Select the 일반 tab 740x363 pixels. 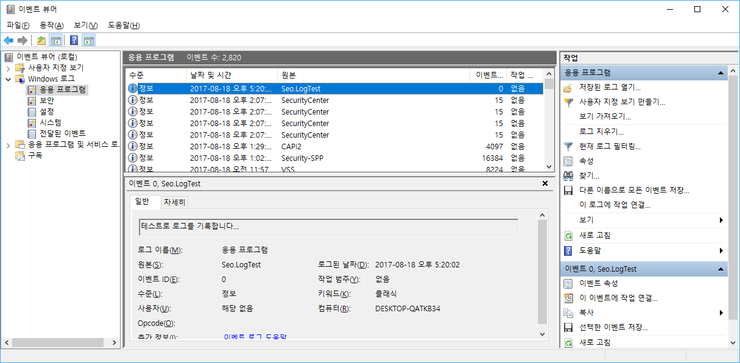[143, 202]
